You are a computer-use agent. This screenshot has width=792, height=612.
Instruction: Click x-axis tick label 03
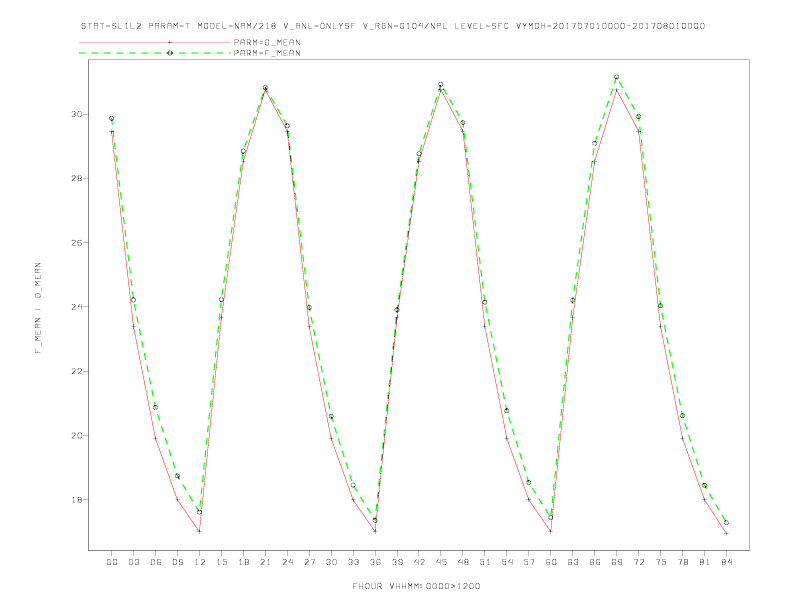134,562
